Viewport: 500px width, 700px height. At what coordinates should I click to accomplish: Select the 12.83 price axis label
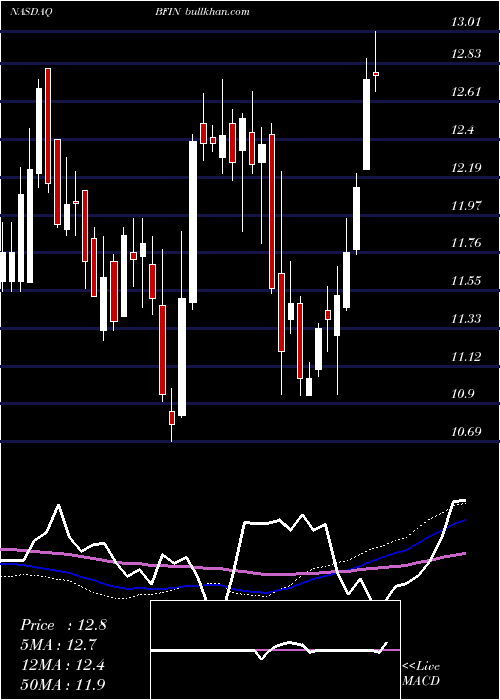tap(466, 54)
